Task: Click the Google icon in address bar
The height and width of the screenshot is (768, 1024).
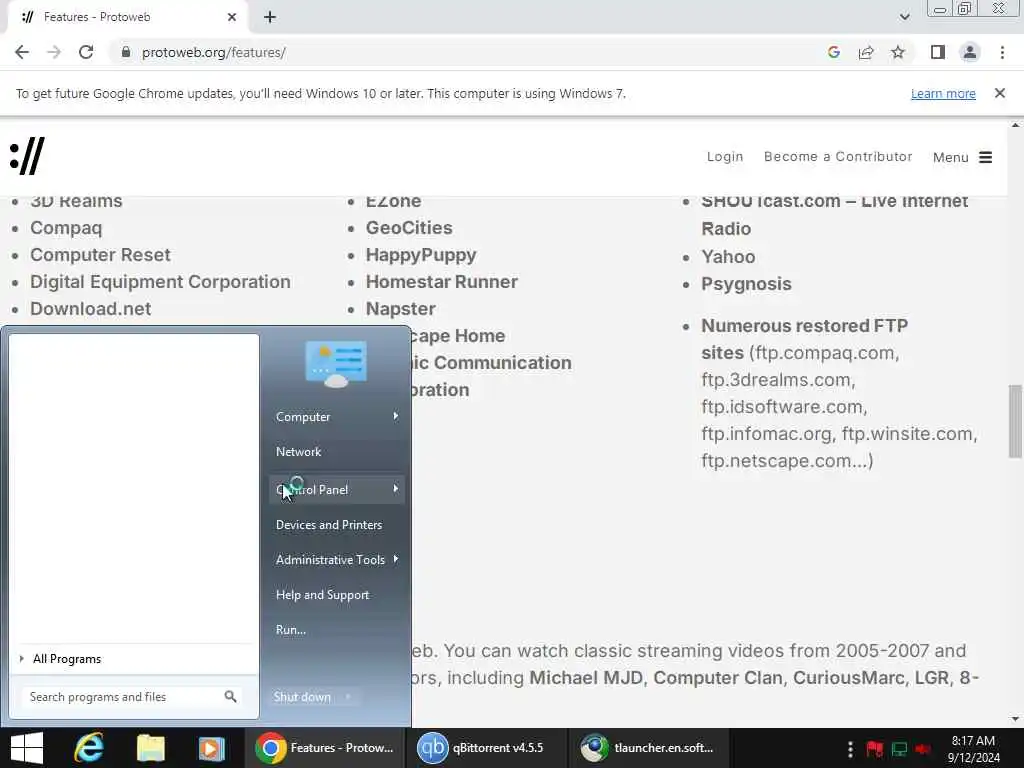Action: [833, 52]
